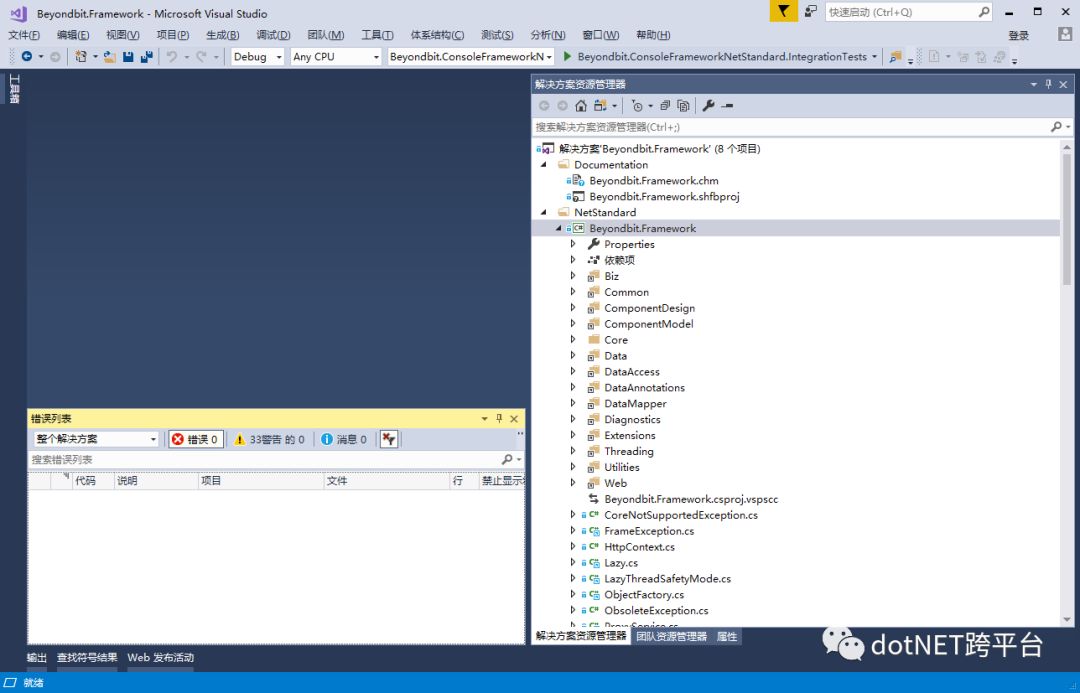
Task: Click the Home icon in Solution Explorer toolbar
Action: pos(581,105)
